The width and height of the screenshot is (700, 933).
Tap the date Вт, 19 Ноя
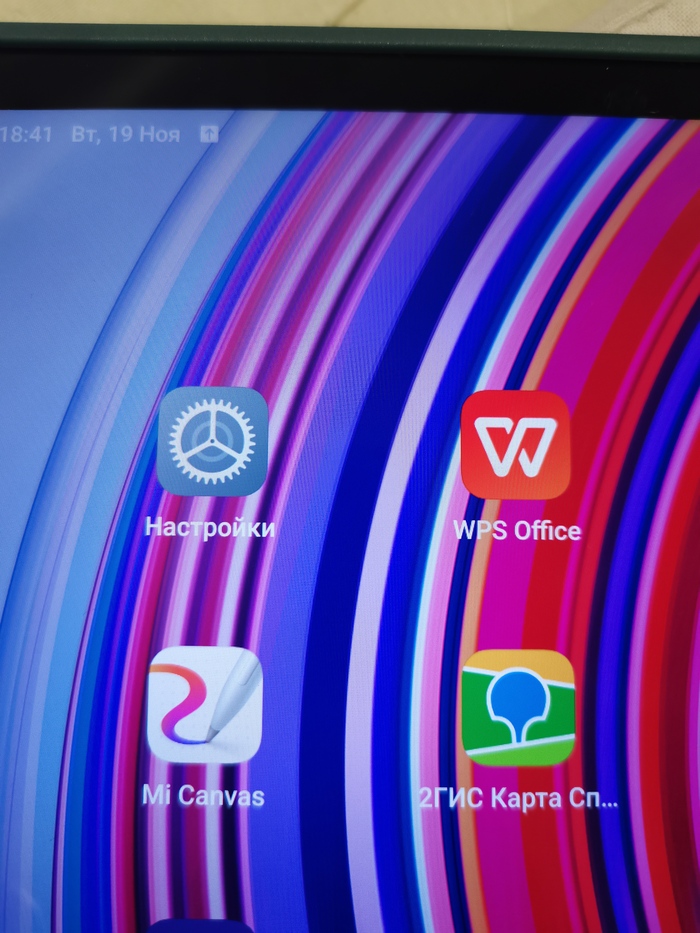(x=126, y=134)
